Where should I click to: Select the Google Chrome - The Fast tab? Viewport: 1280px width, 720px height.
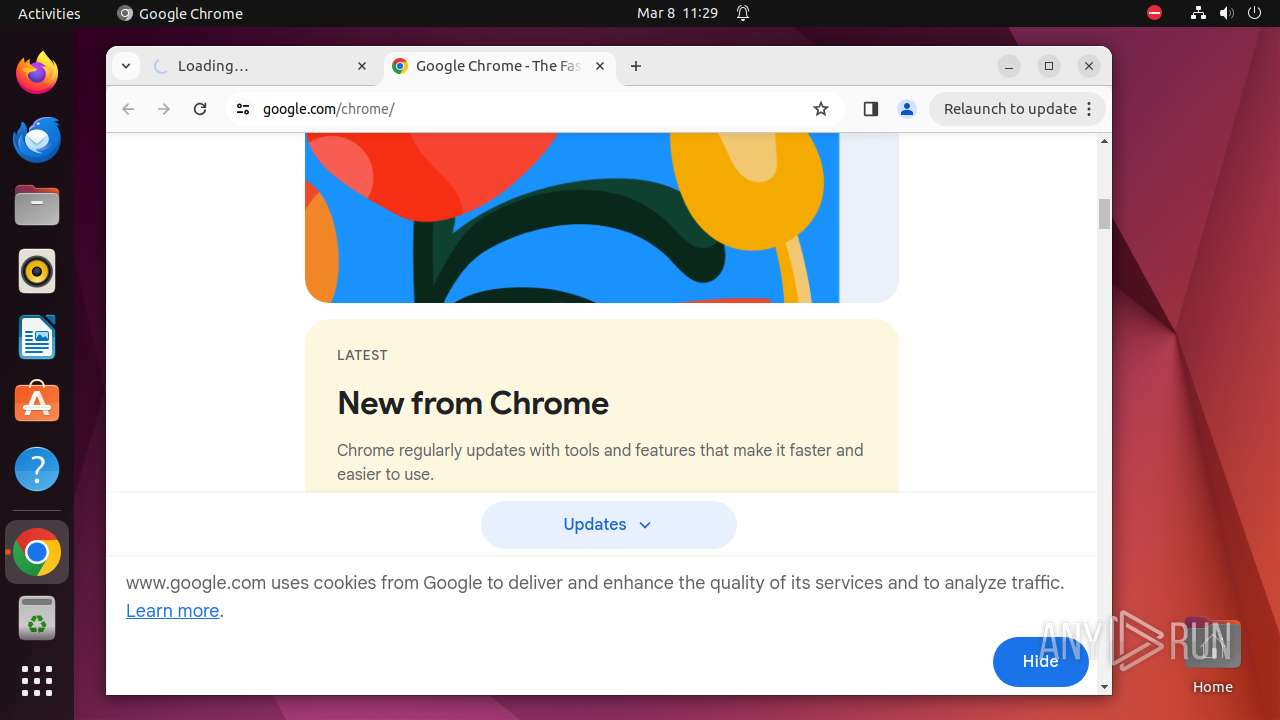498,66
